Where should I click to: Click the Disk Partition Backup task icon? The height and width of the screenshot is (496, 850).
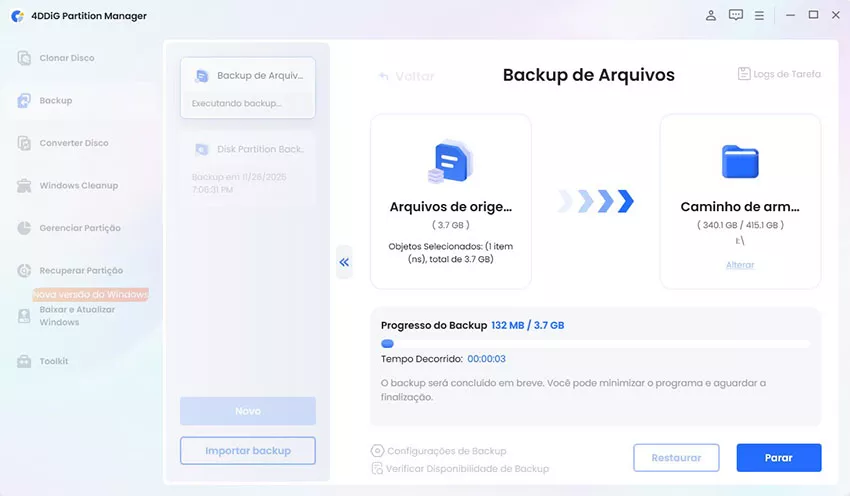pyautogui.click(x=202, y=149)
